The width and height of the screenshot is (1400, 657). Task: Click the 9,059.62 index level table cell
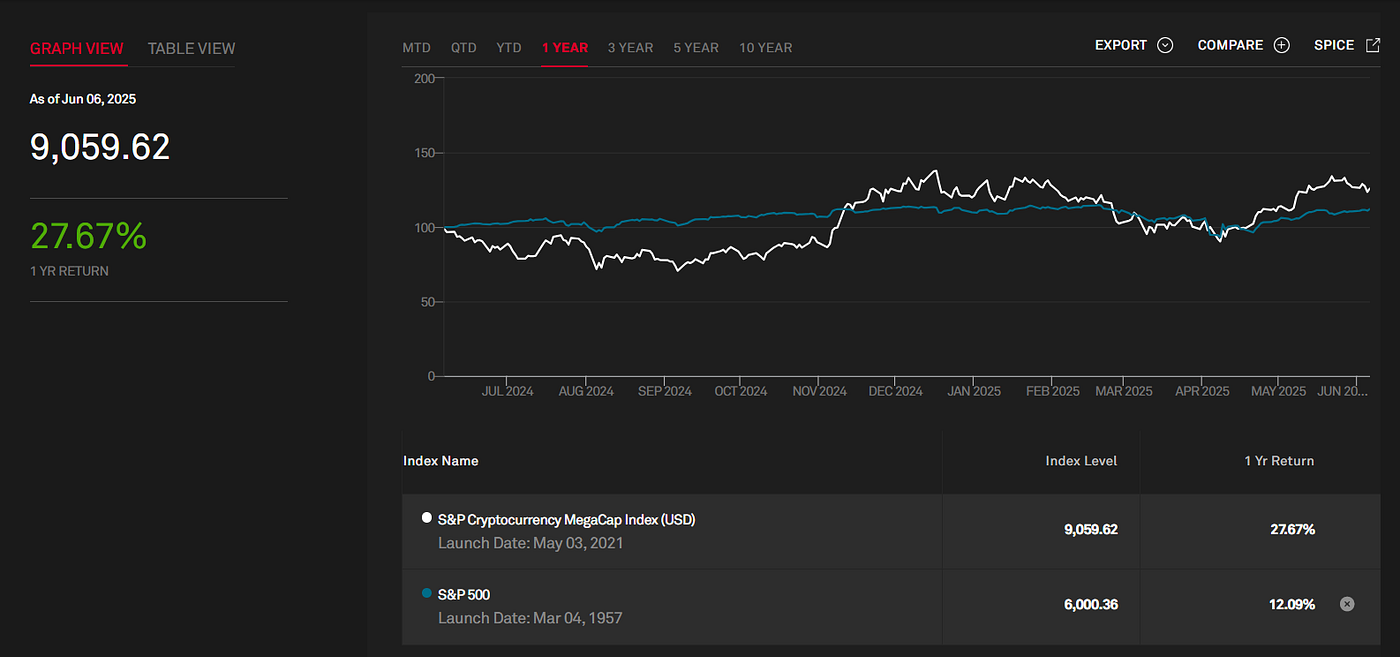[x=1091, y=529]
